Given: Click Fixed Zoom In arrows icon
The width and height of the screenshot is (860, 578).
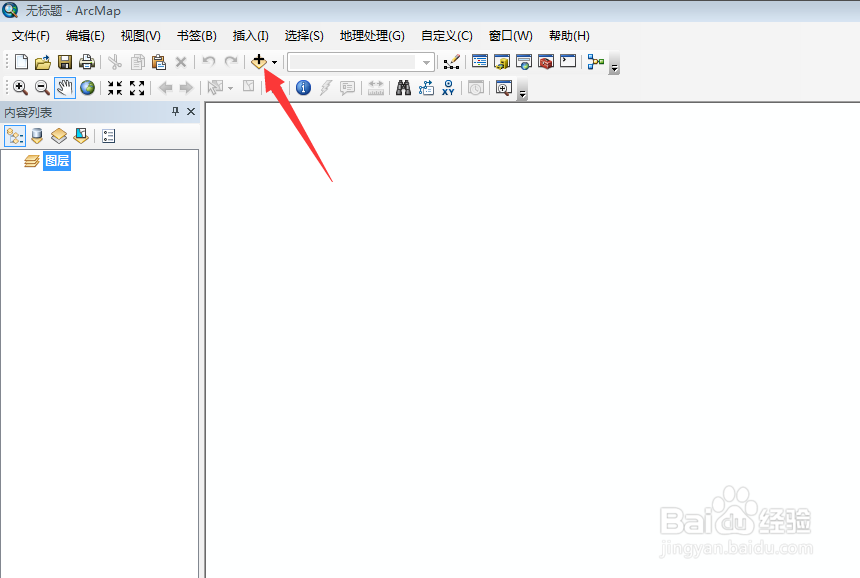Looking at the screenshot, I should [115, 88].
